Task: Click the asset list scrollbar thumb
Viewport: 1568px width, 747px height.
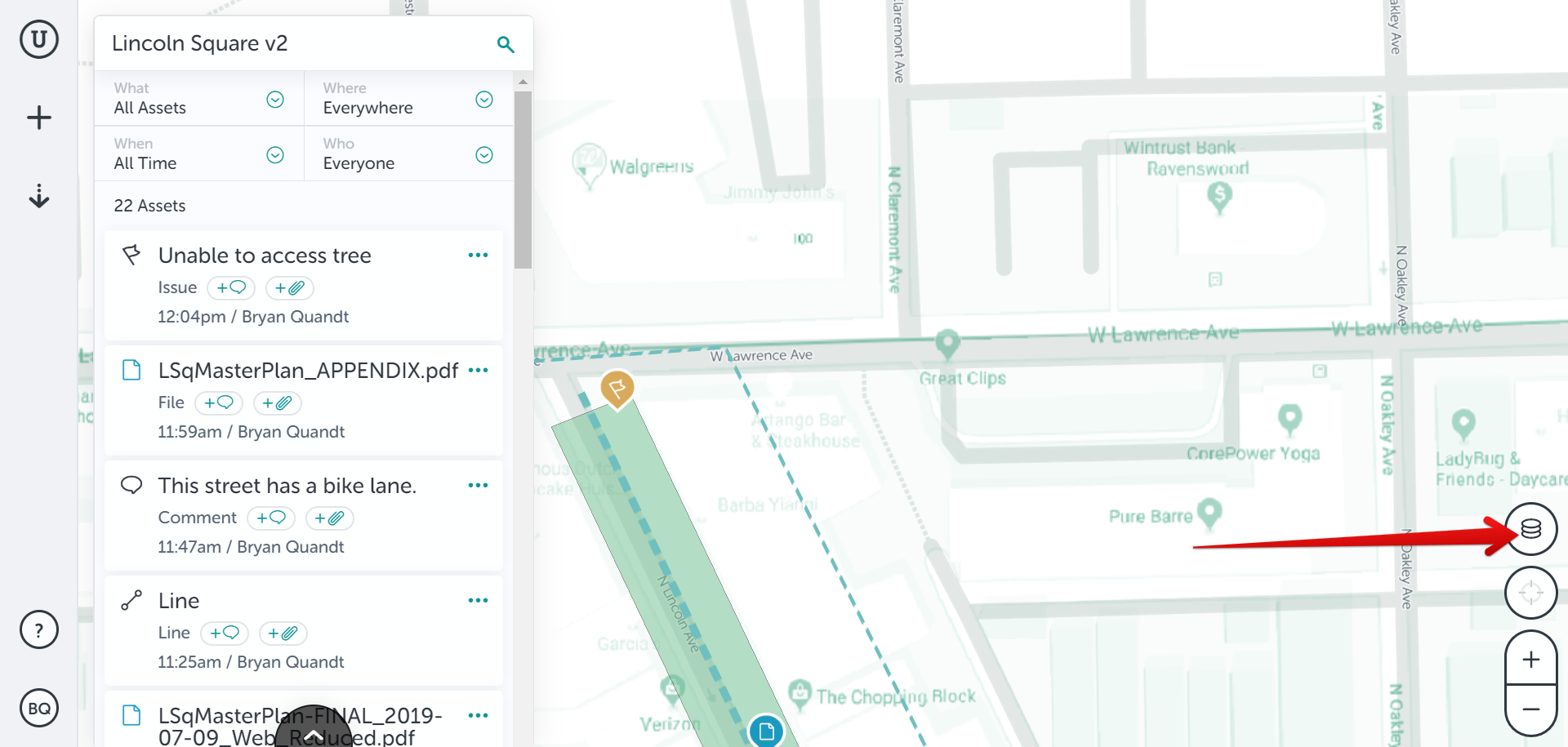Action: coord(523,180)
